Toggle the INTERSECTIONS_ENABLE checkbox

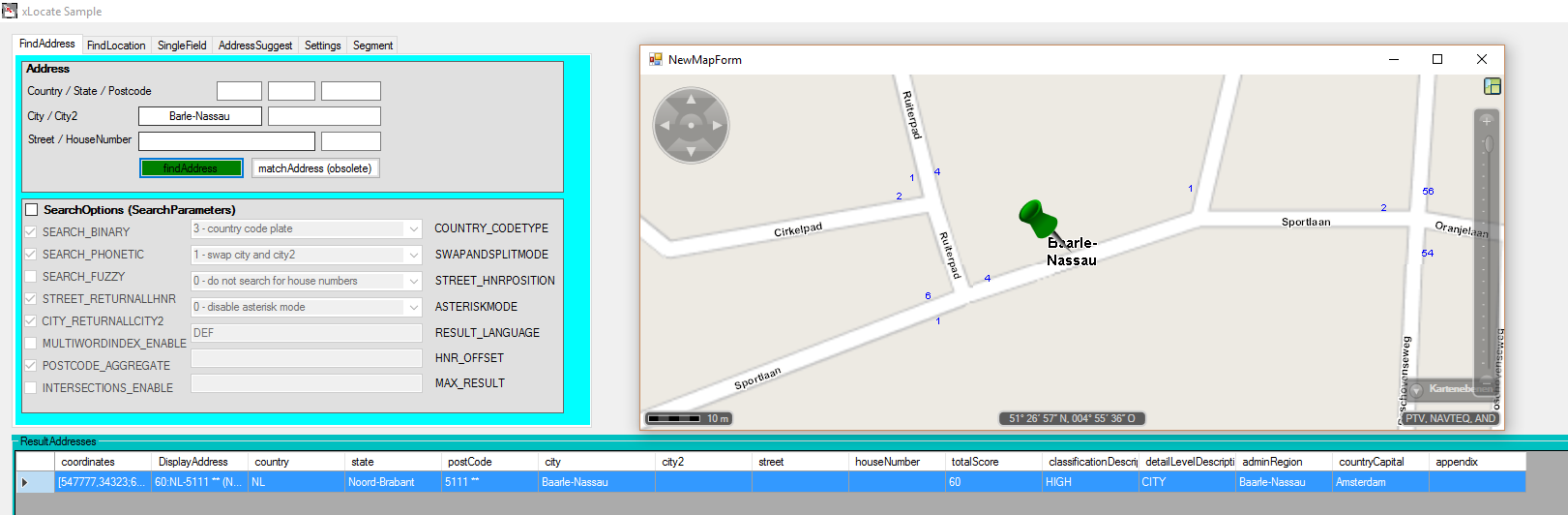point(31,388)
